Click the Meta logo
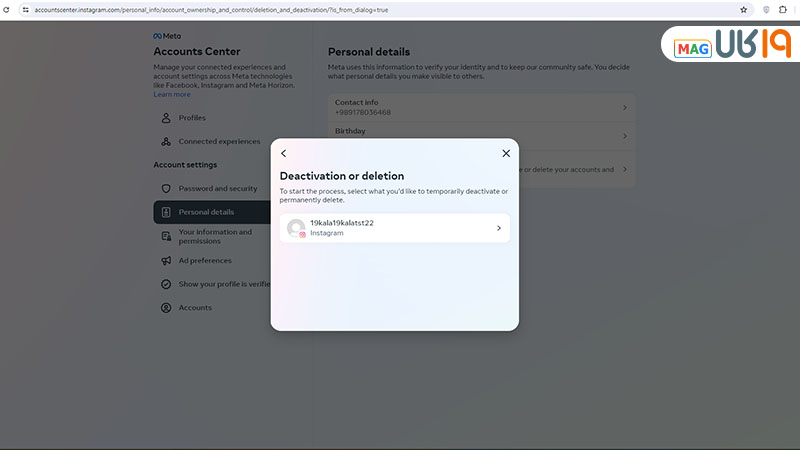 click(x=167, y=35)
